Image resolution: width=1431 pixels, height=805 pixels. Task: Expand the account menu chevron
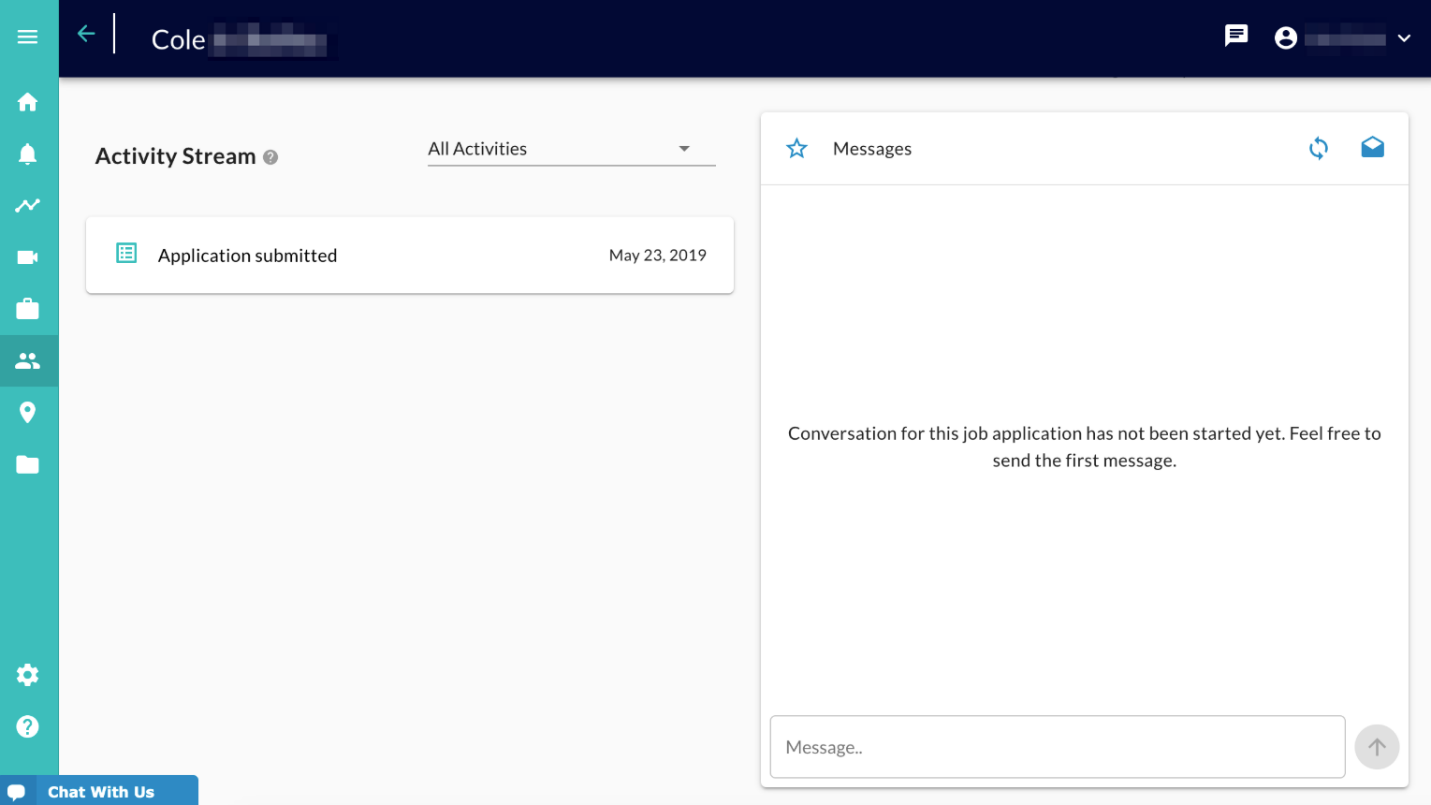click(x=1404, y=39)
